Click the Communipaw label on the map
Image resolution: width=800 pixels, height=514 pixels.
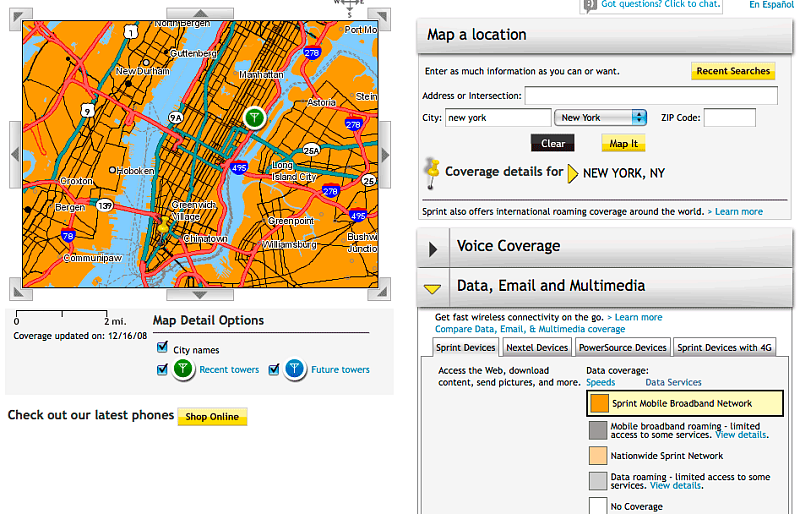[x=92, y=258]
